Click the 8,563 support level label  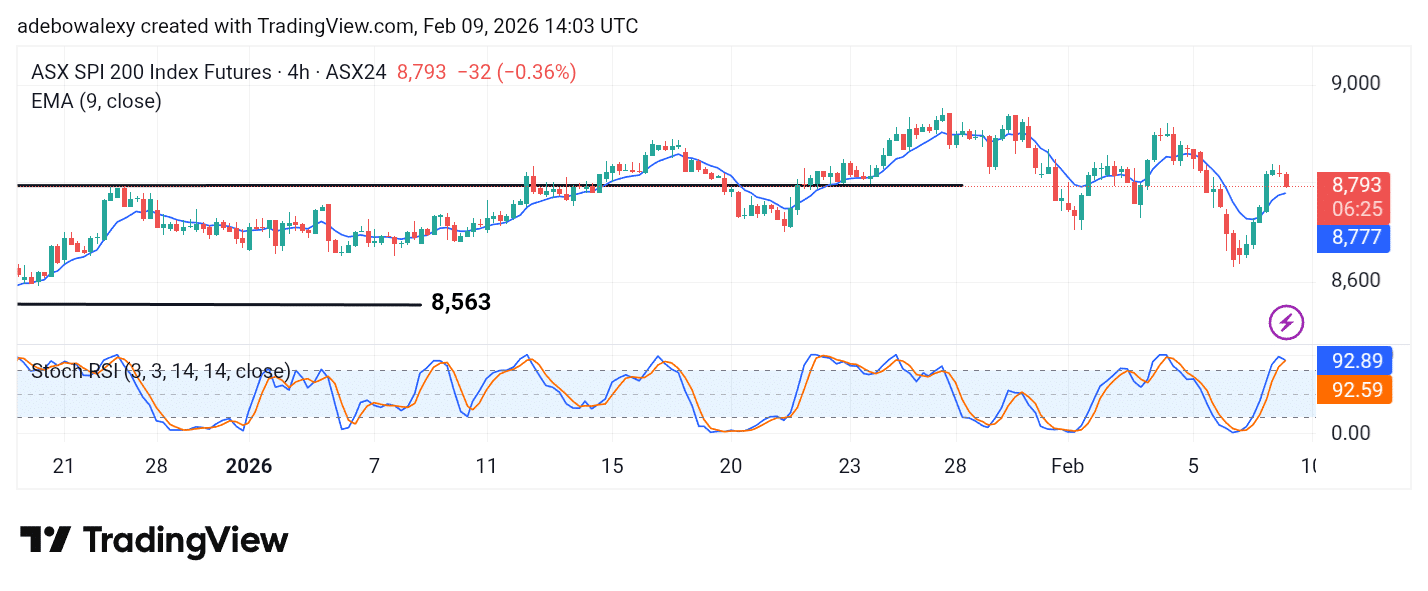tap(460, 301)
